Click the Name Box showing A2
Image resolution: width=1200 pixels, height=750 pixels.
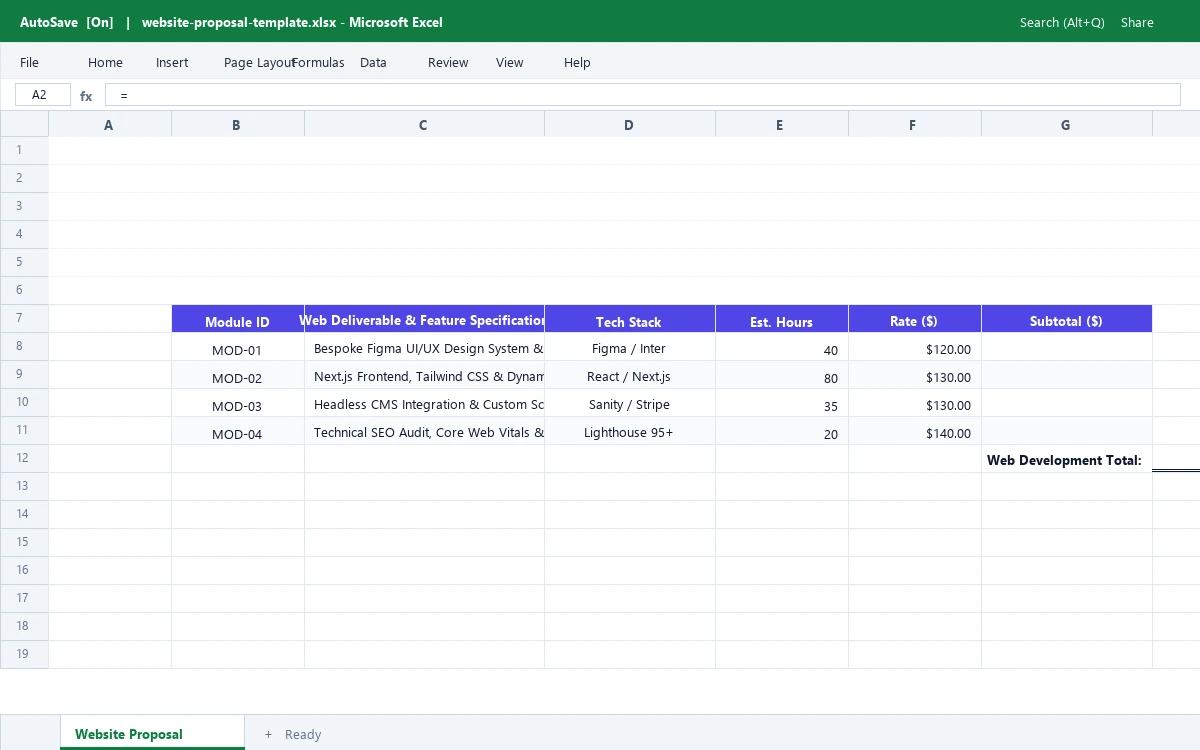tap(43, 95)
